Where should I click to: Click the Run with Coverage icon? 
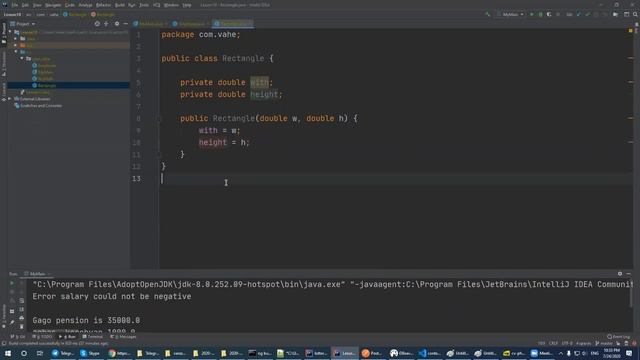click(x=549, y=14)
